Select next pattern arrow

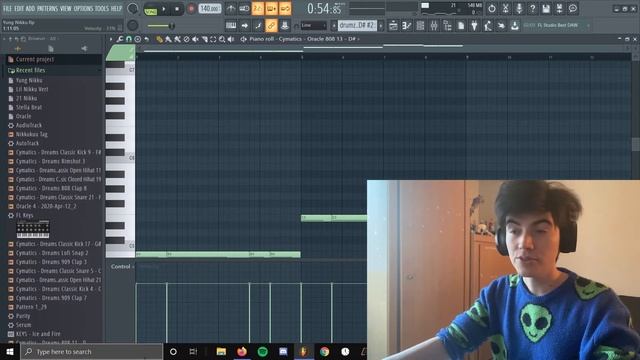tap(381, 26)
